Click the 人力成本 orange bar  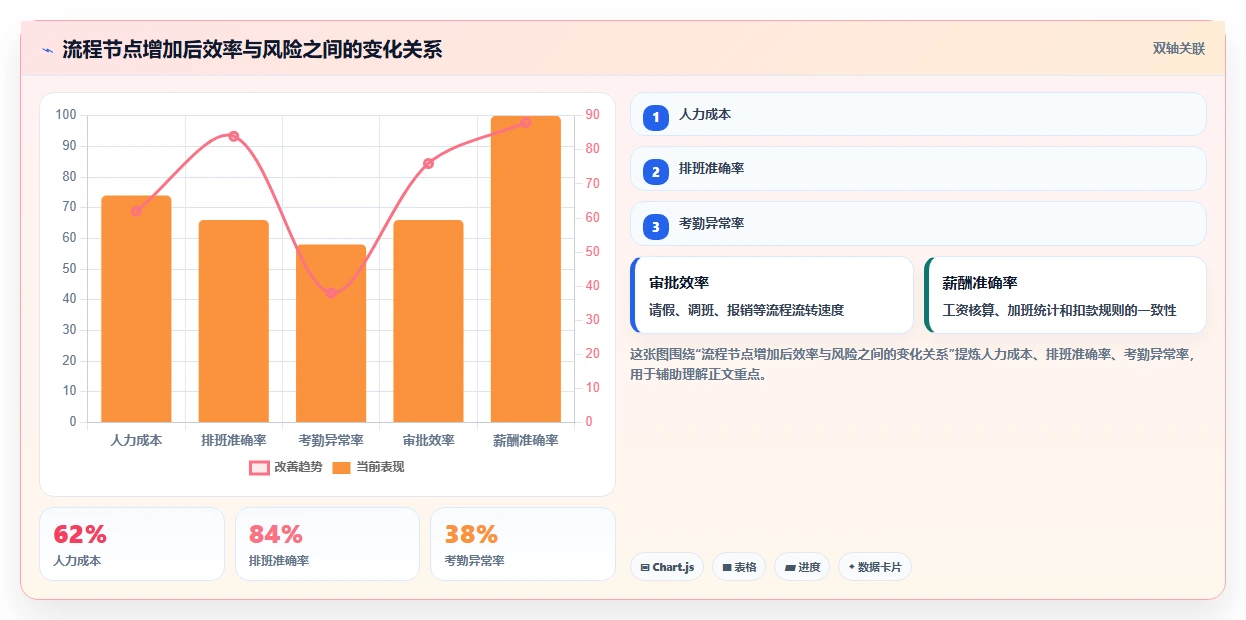(x=136, y=309)
